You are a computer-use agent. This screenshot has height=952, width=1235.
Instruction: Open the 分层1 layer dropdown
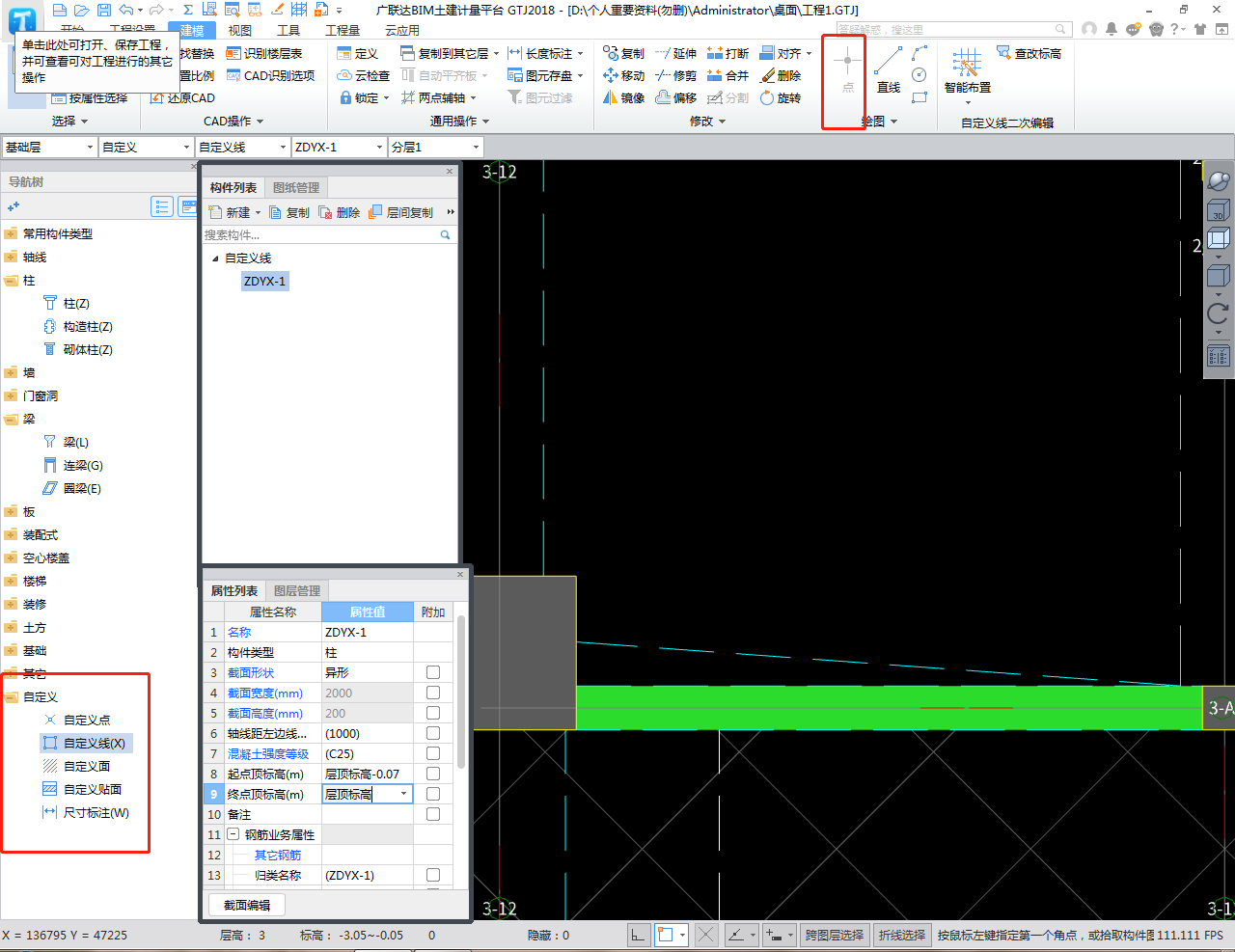pyautogui.click(x=435, y=147)
